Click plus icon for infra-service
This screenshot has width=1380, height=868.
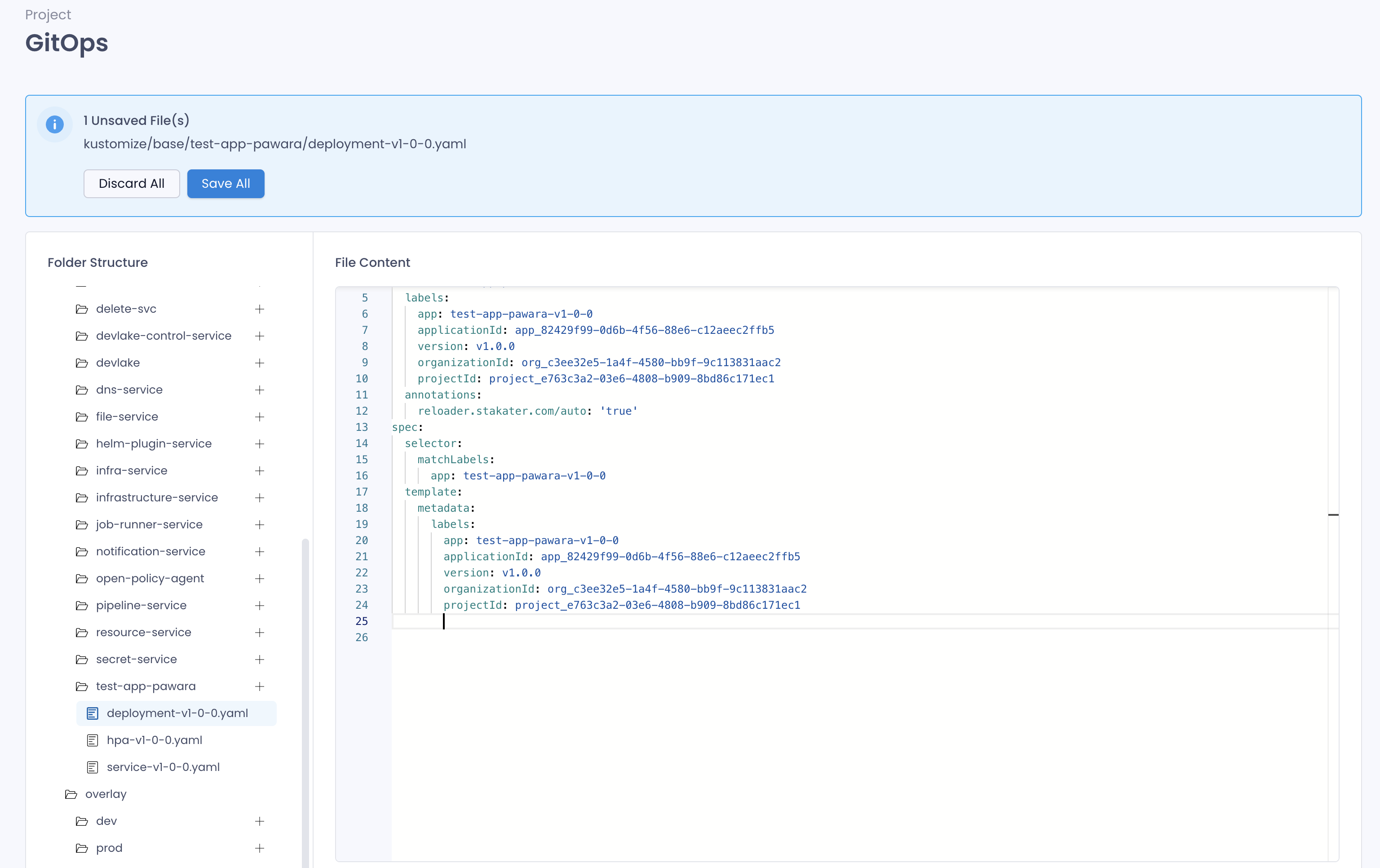point(260,471)
